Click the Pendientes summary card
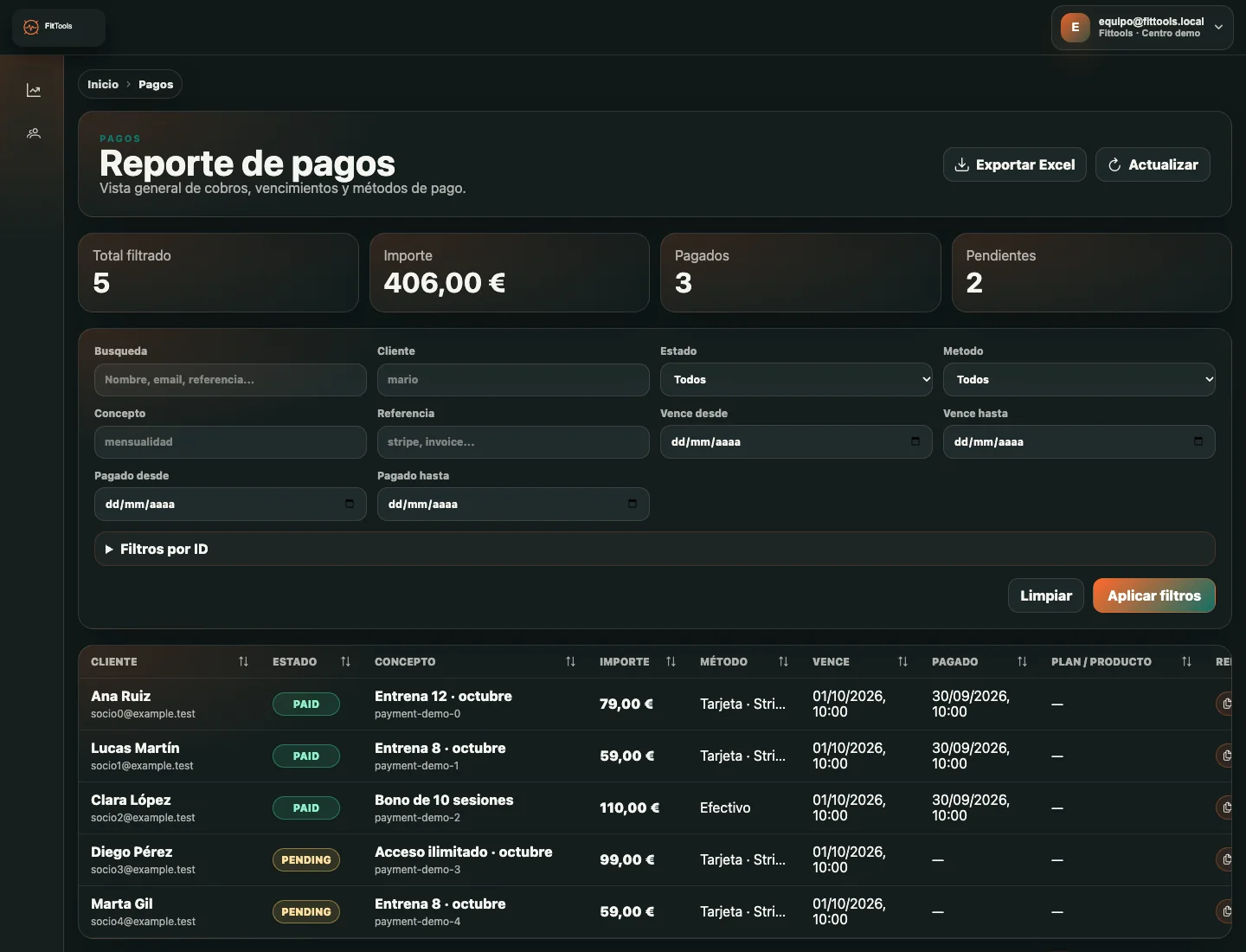The image size is (1246, 952). click(1091, 273)
